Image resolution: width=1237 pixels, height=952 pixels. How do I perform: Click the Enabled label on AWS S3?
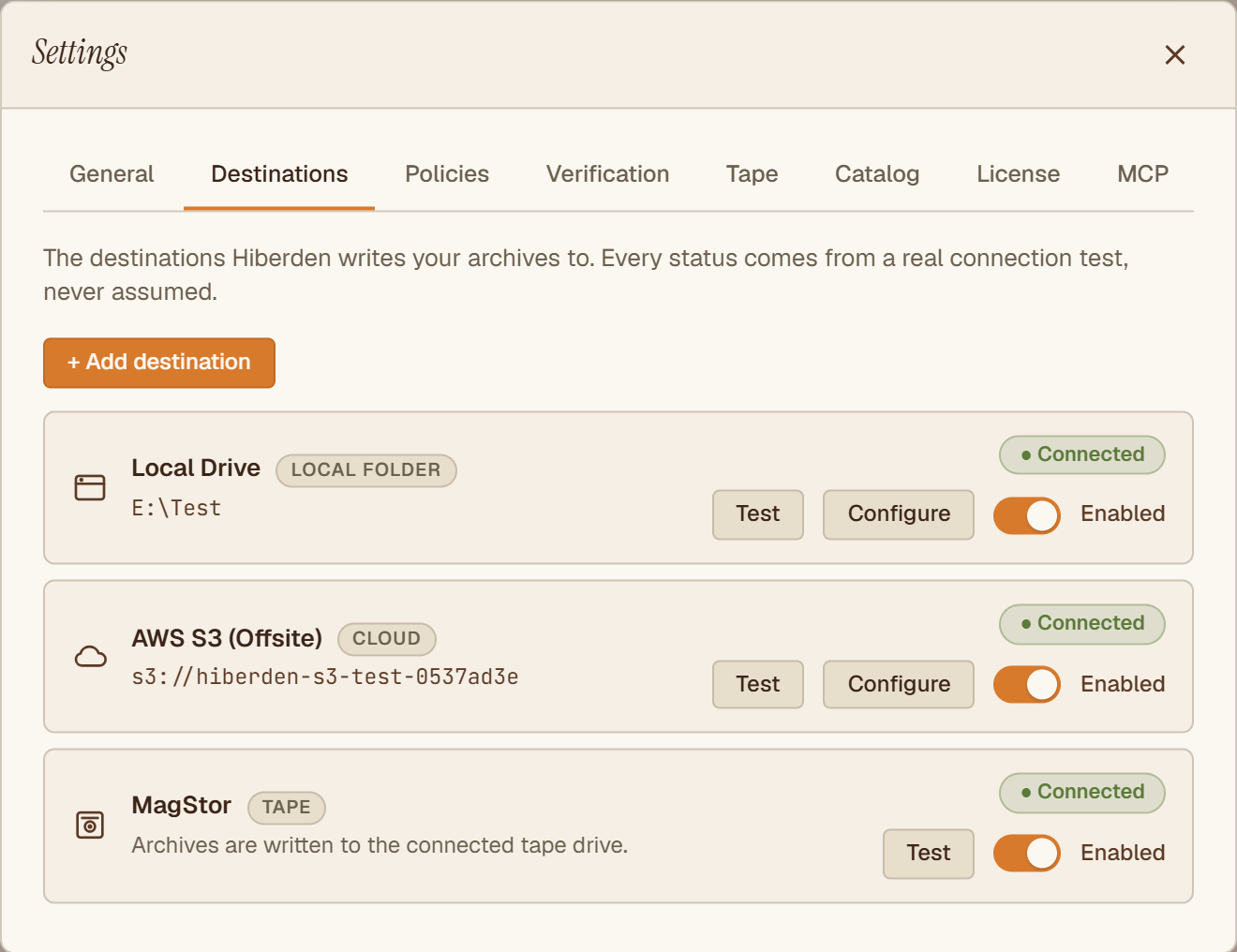pos(1123,684)
